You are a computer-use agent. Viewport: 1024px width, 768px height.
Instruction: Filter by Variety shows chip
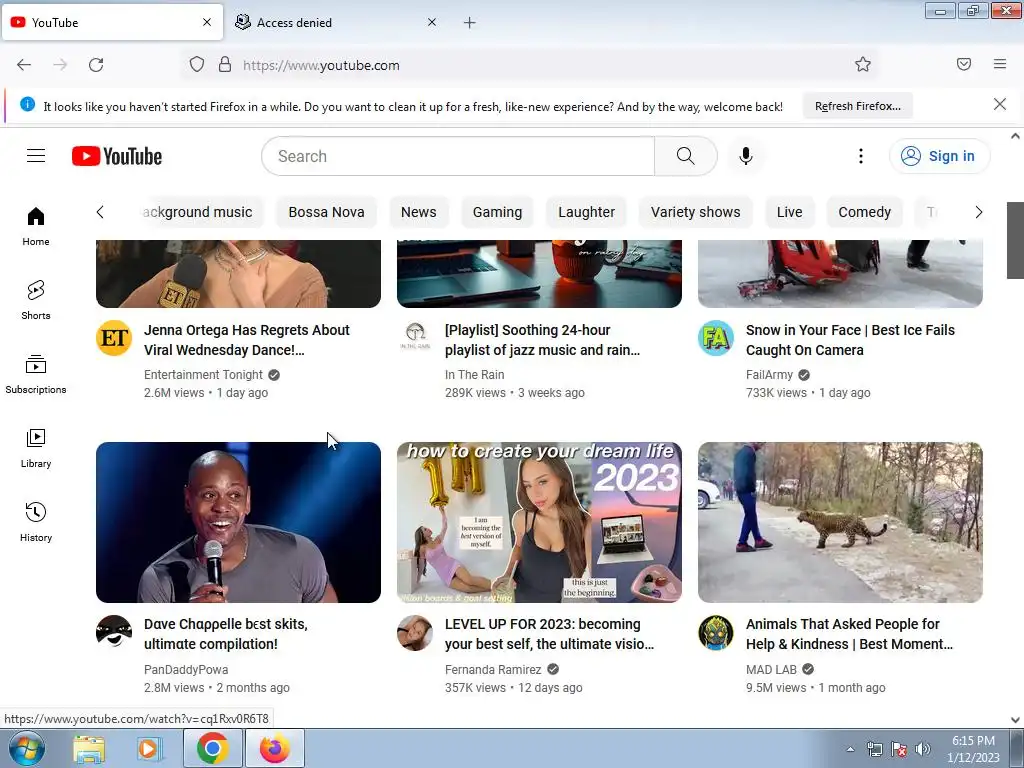696,212
